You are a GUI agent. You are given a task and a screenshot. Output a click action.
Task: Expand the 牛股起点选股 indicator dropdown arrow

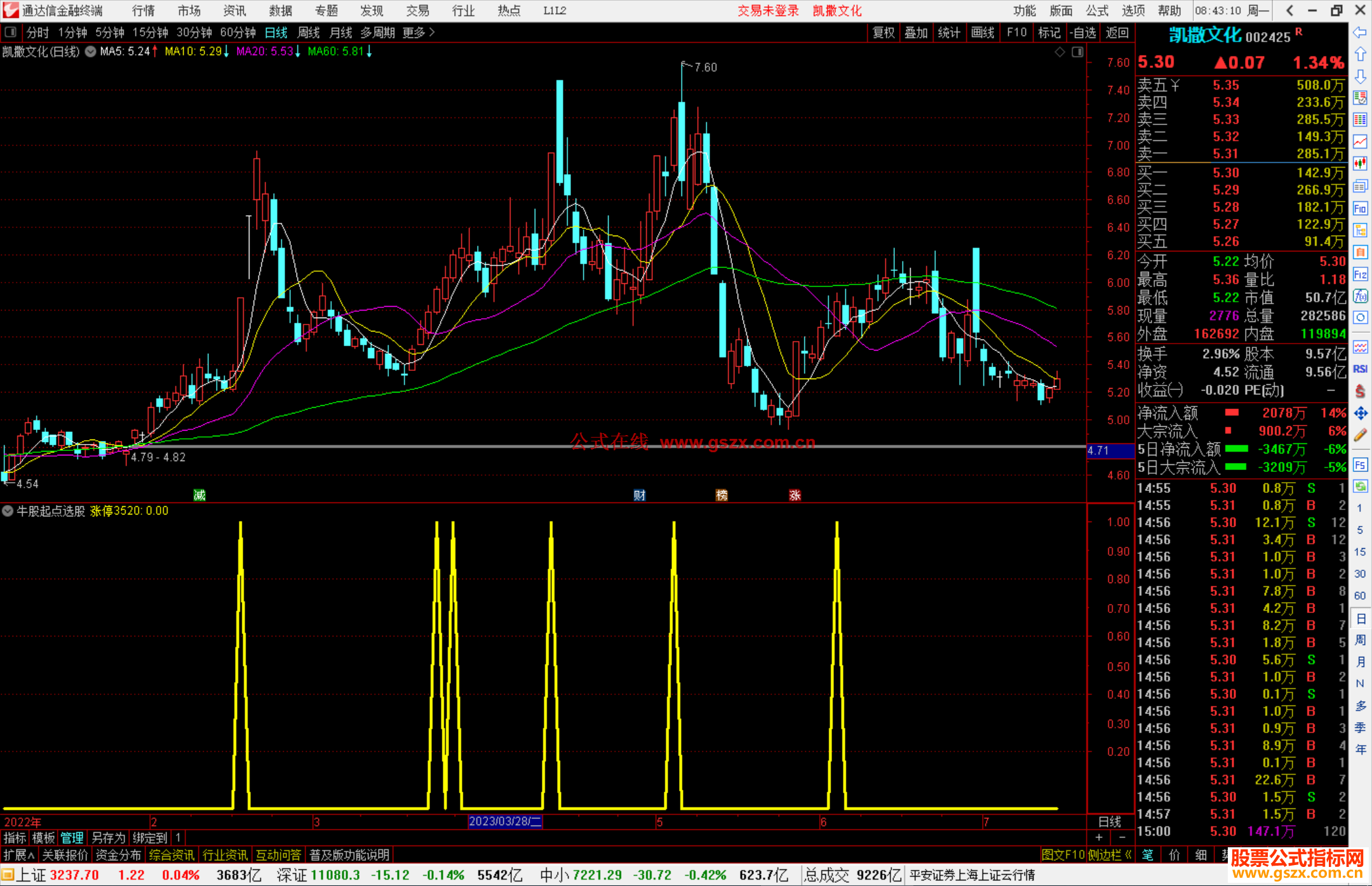8,511
